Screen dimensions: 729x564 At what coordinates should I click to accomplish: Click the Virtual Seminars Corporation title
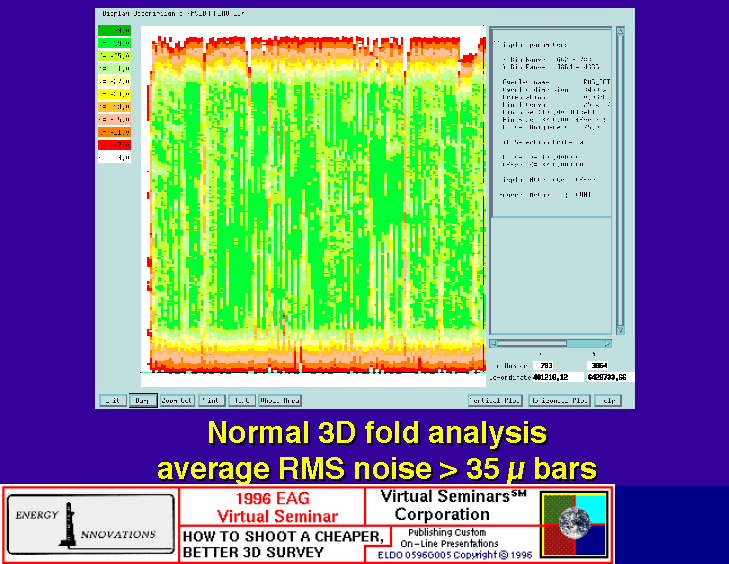(x=452, y=505)
